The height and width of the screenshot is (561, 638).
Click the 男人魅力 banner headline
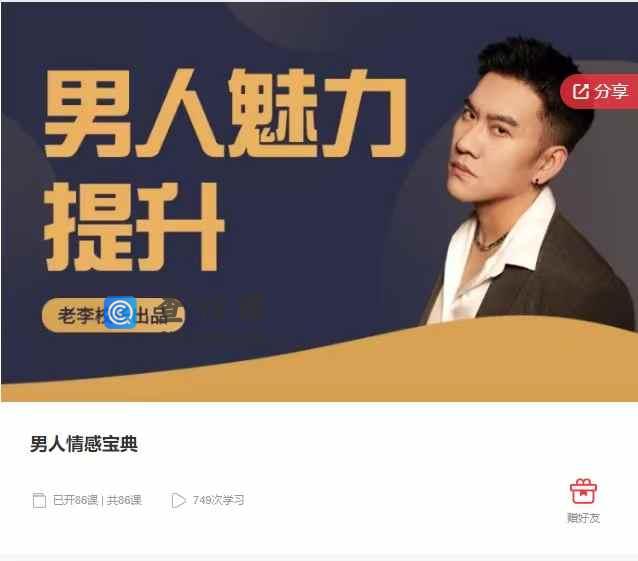tap(225, 113)
